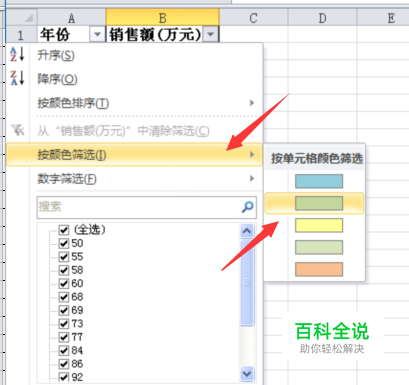Expand arrow beside 按颜色筛选
409x385 pixels.
(x=252, y=154)
